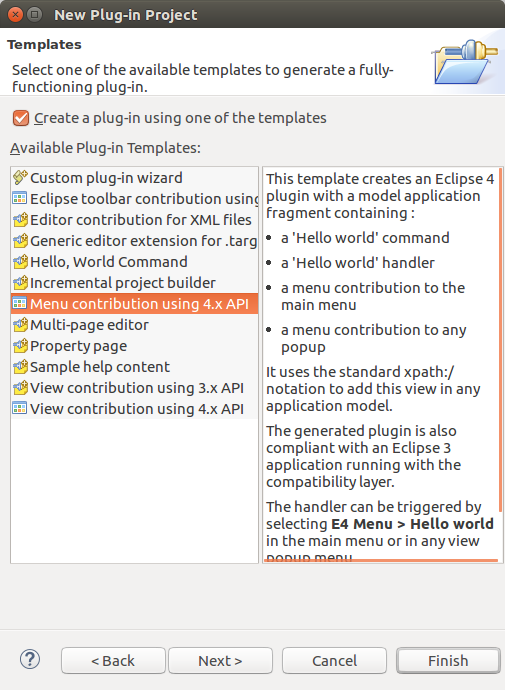
Task: Click the template description text area
Action: [381, 365]
